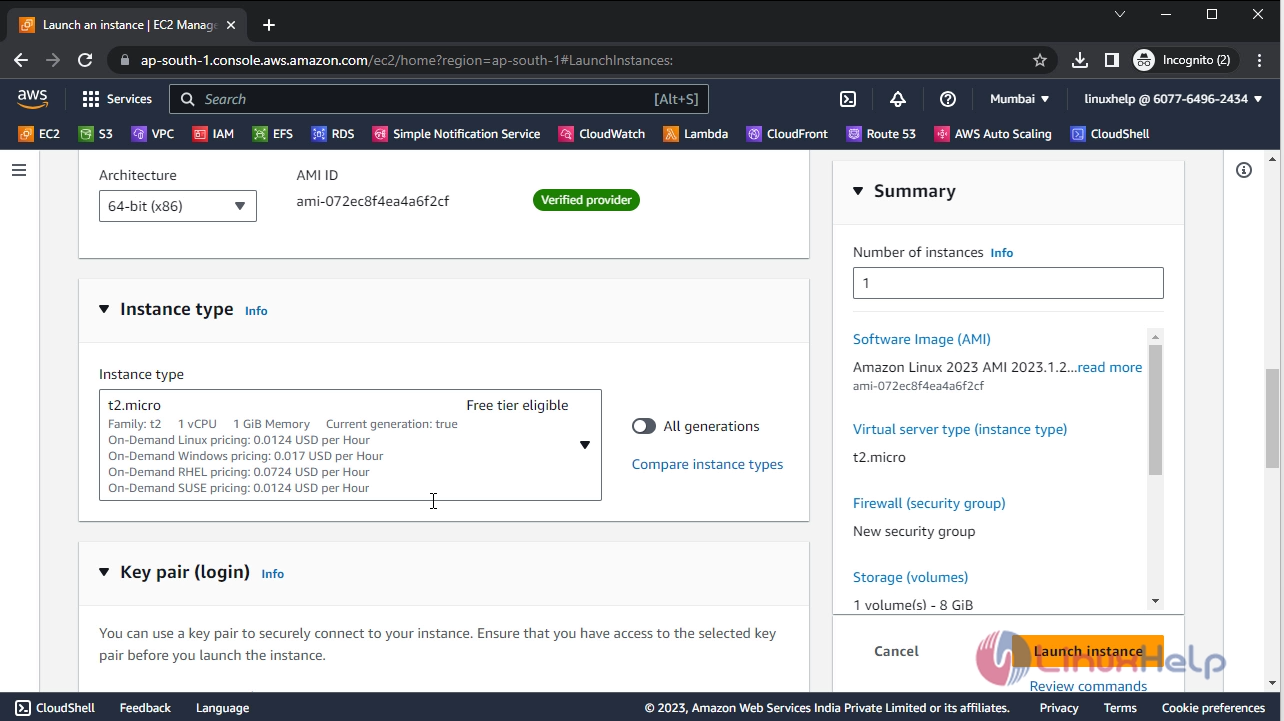Open Firewall (security group) summary link
The width and height of the screenshot is (1284, 721).
(929, 503)
